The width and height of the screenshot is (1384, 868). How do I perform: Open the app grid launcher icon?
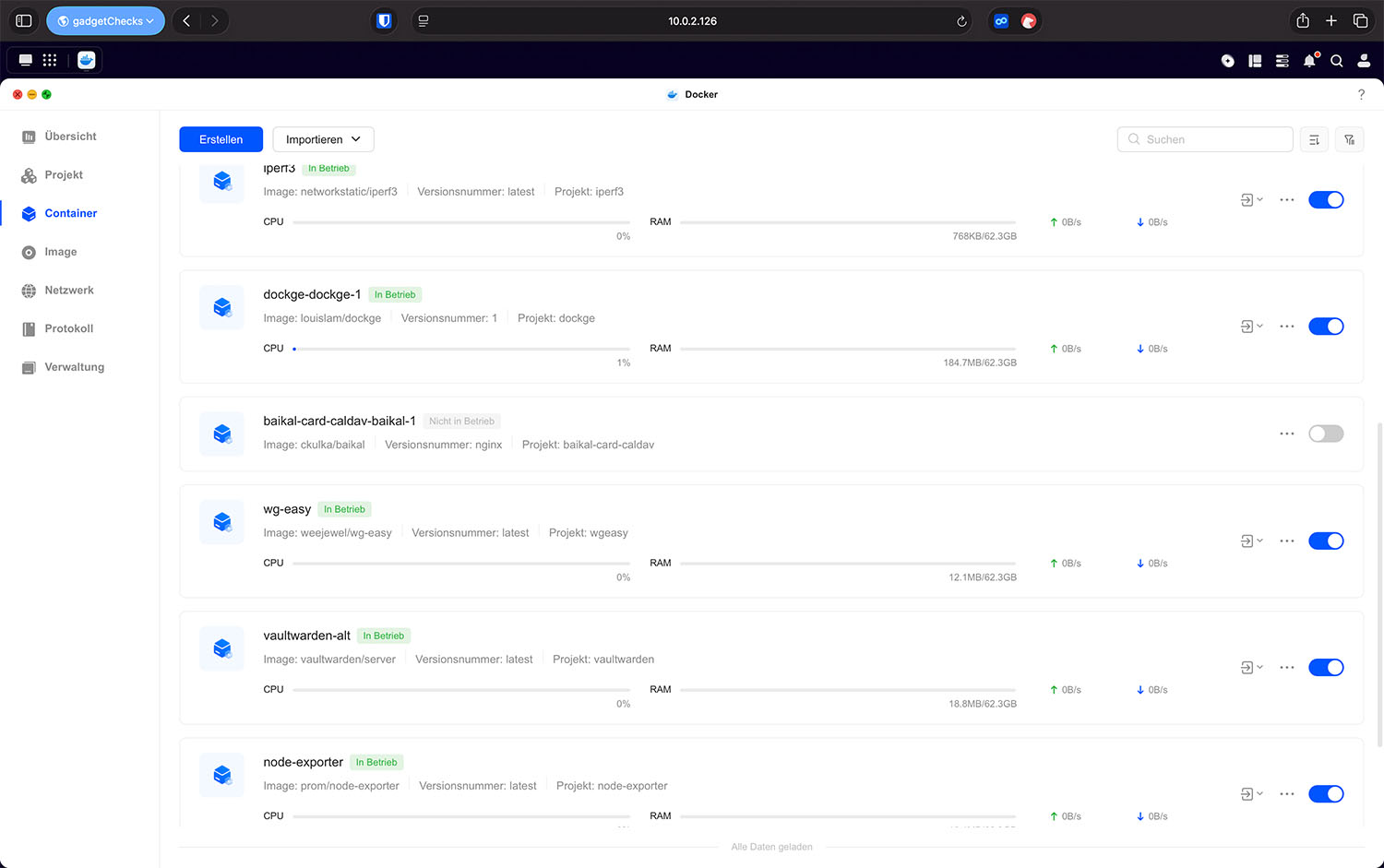(50, 60)
